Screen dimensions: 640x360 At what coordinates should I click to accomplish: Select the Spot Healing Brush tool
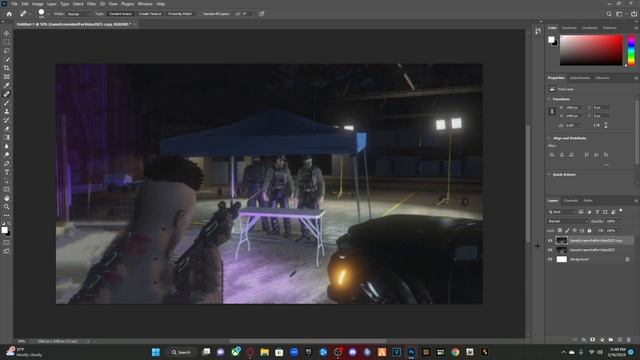click(7, 94)
